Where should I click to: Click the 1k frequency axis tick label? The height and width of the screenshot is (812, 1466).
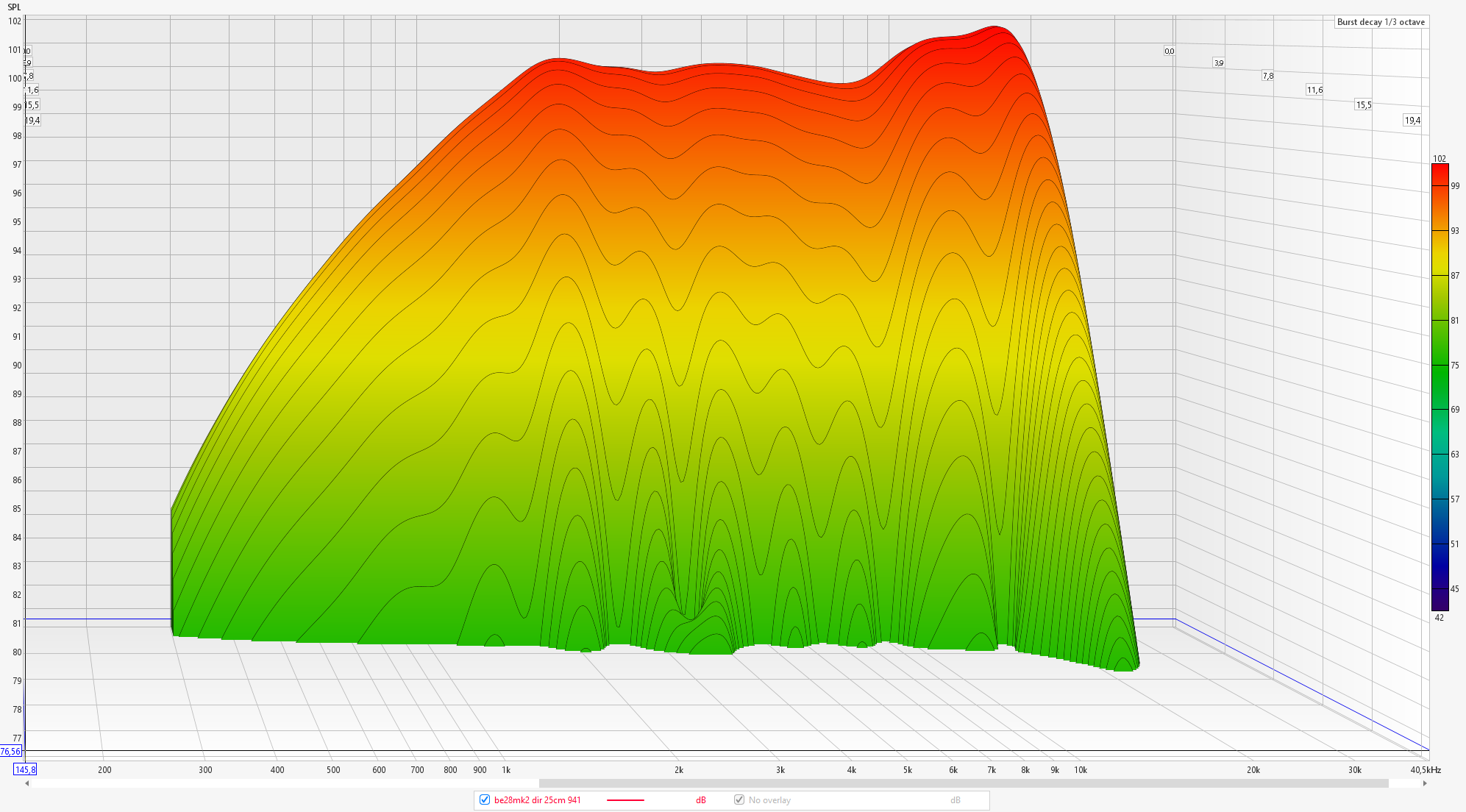click(x=506, y=770)
